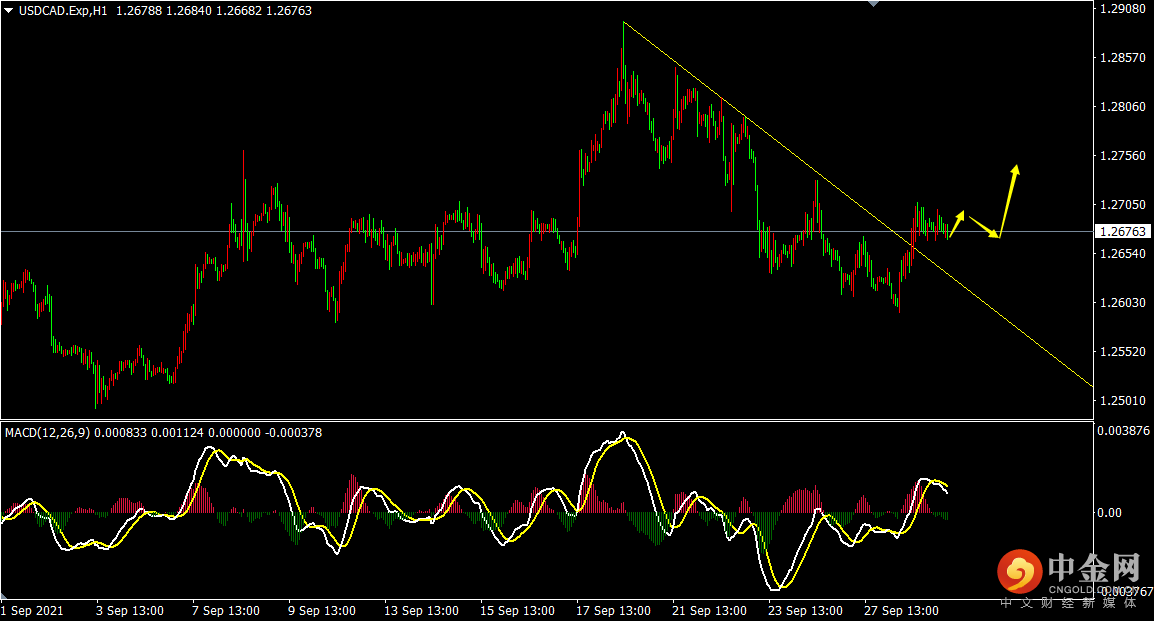The image size is (1154, 621).
Task: Click the 1.29080 price axis label
Action: point(1124,9)
